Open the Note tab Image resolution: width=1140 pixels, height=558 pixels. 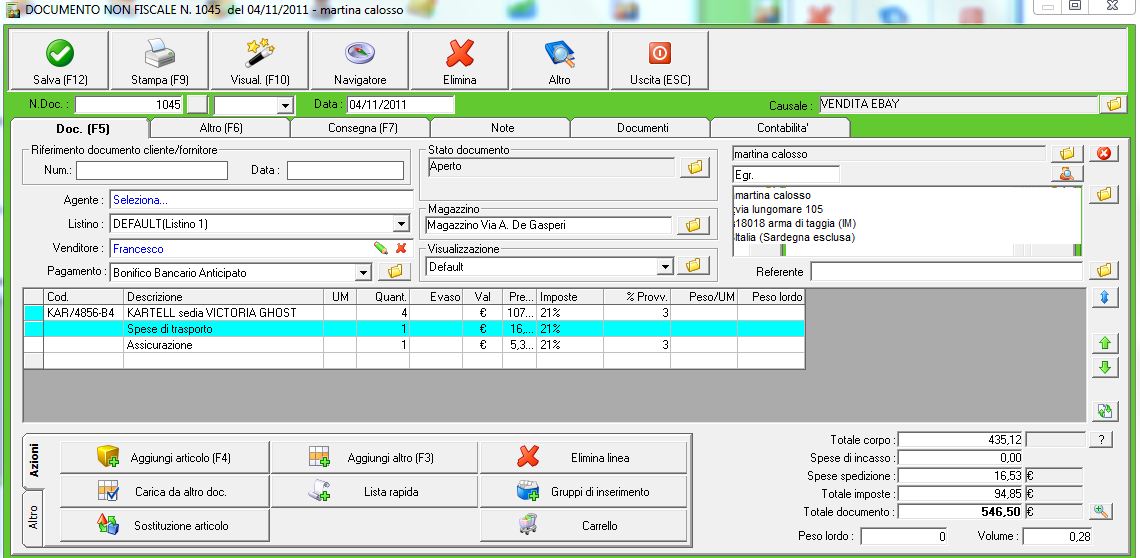tap(502, 128)
